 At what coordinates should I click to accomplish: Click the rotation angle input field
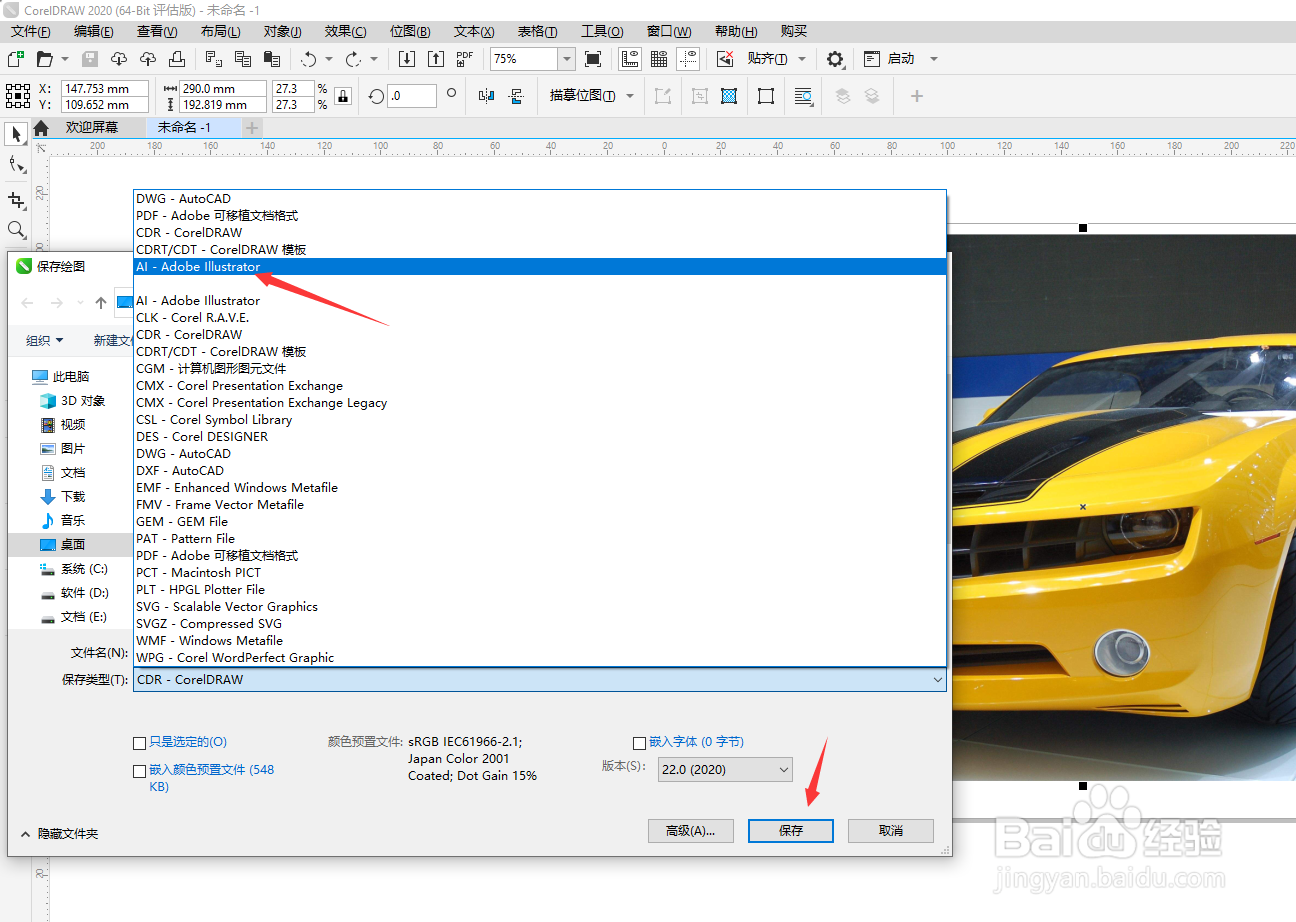412,96
